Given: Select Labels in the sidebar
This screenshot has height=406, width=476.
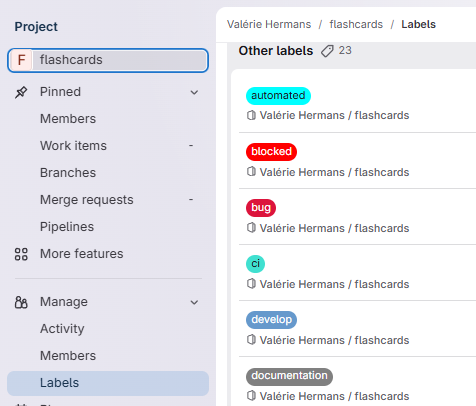Looking at the screenshot, I should (108, 383).
